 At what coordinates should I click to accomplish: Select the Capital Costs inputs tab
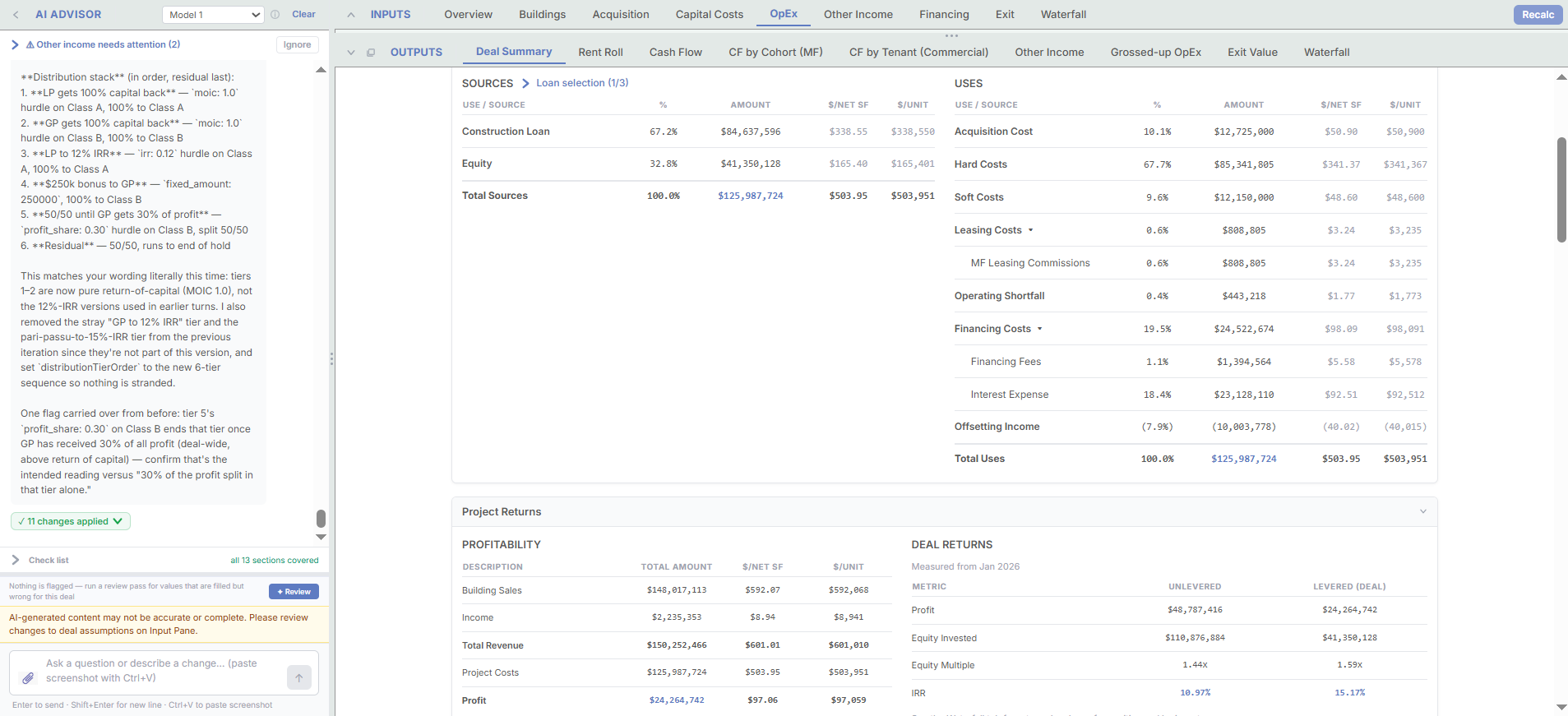[x=710, y=14]
